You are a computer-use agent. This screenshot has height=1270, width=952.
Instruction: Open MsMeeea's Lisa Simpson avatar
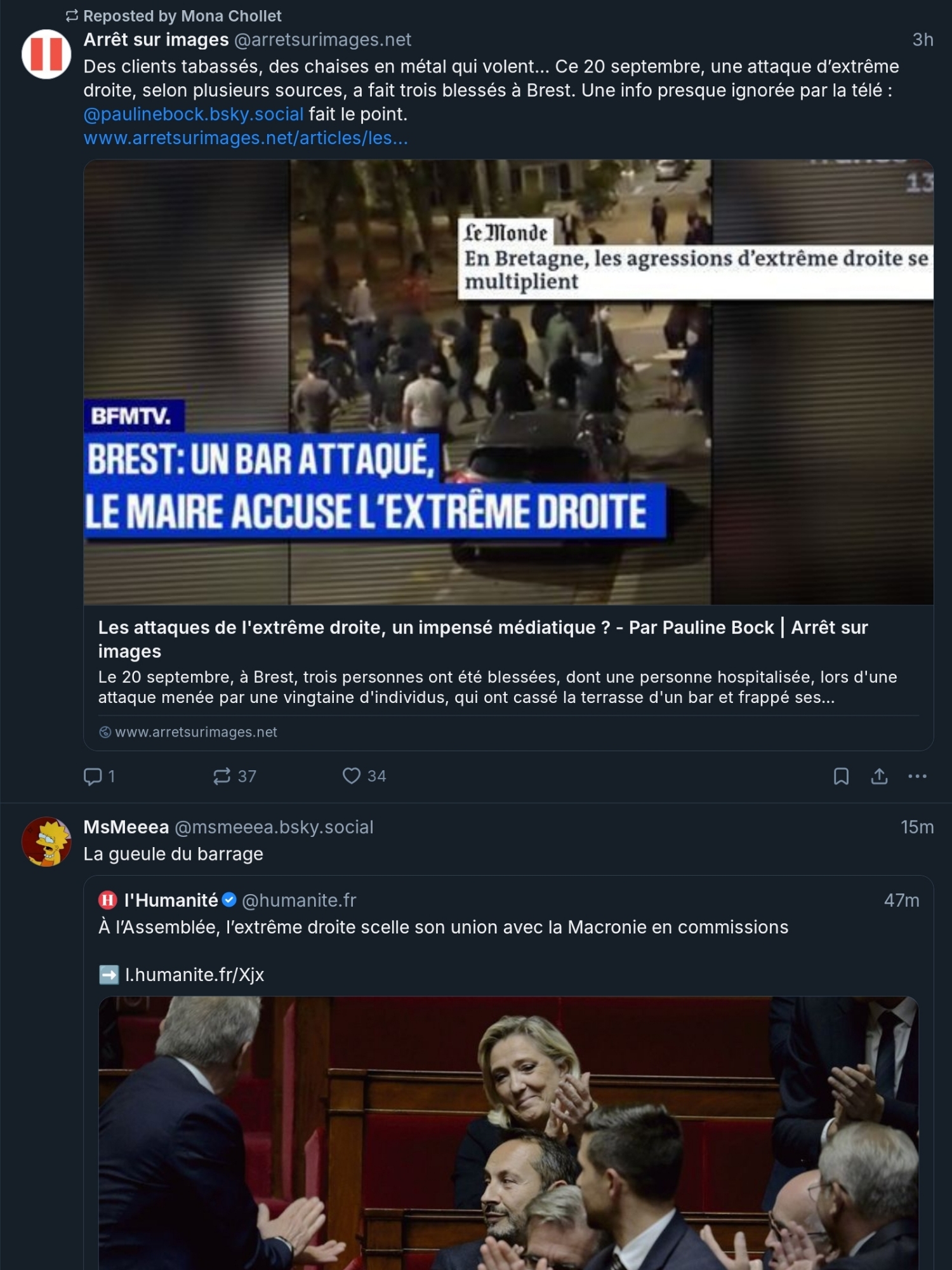[46, 841]
